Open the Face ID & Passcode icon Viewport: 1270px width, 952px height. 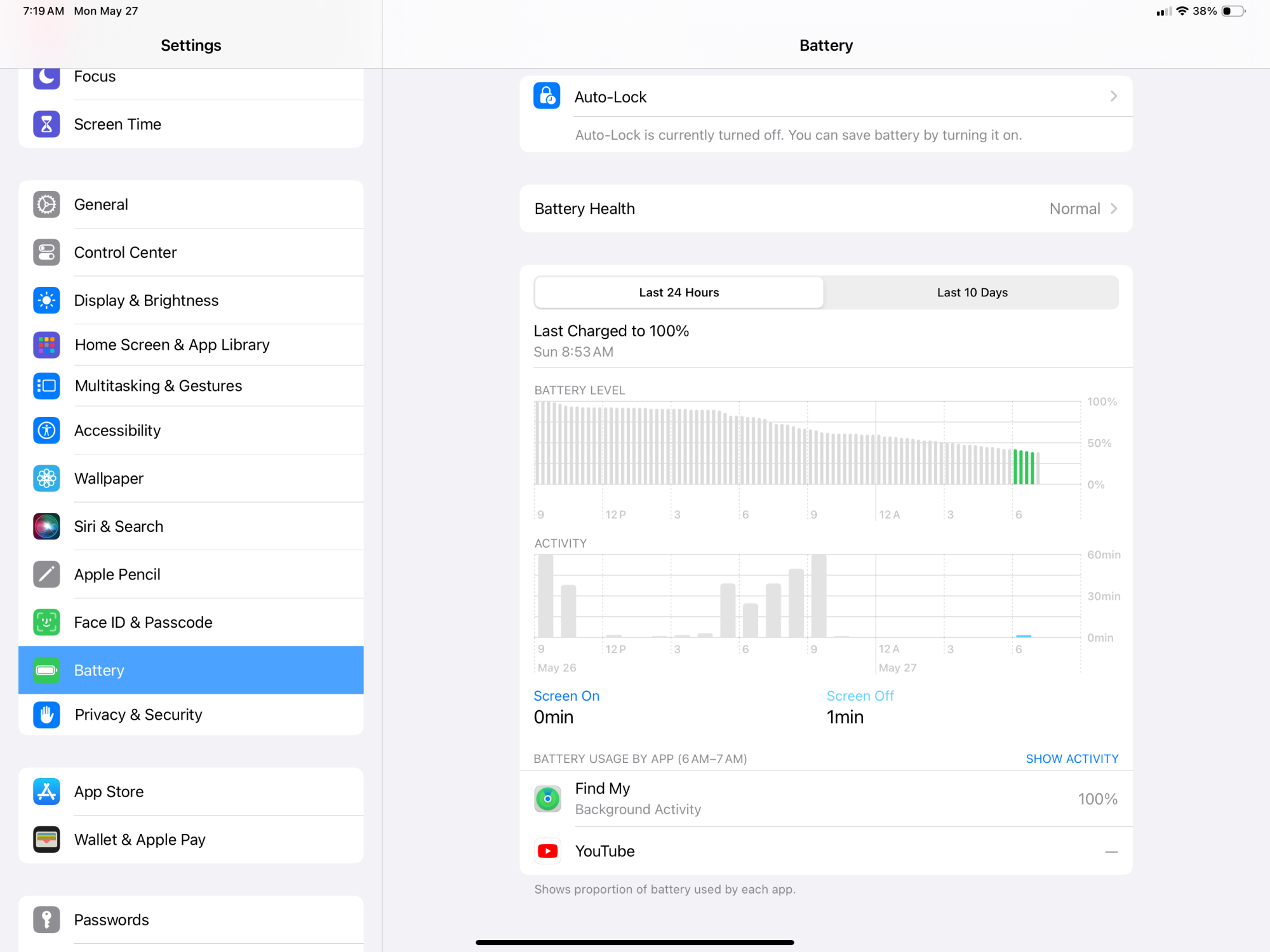coord(46,622)
